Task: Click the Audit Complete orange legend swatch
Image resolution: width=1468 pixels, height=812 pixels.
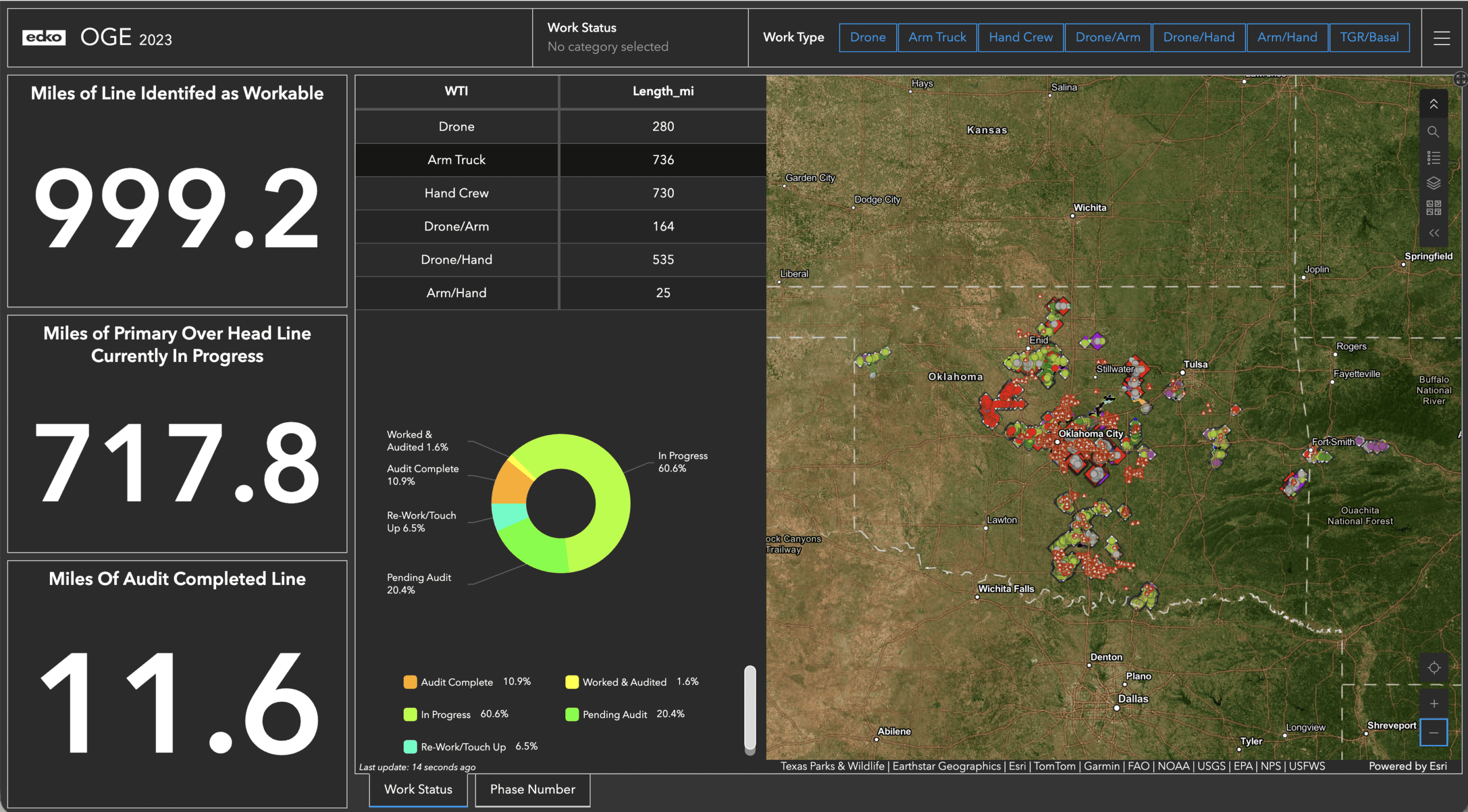Action: coord(410,682)
